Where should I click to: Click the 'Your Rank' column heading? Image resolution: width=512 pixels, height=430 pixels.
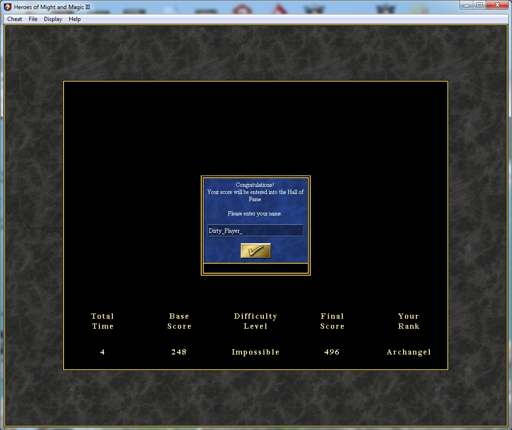coord(409,321)
